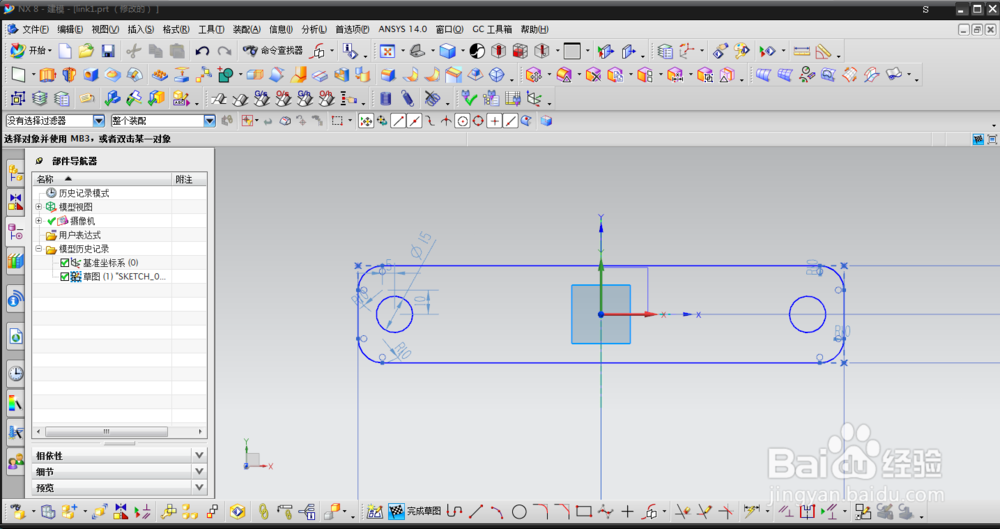Open a file with the folder icon
This screenshot has width=1000, height=529.
(x=86, y=51)
